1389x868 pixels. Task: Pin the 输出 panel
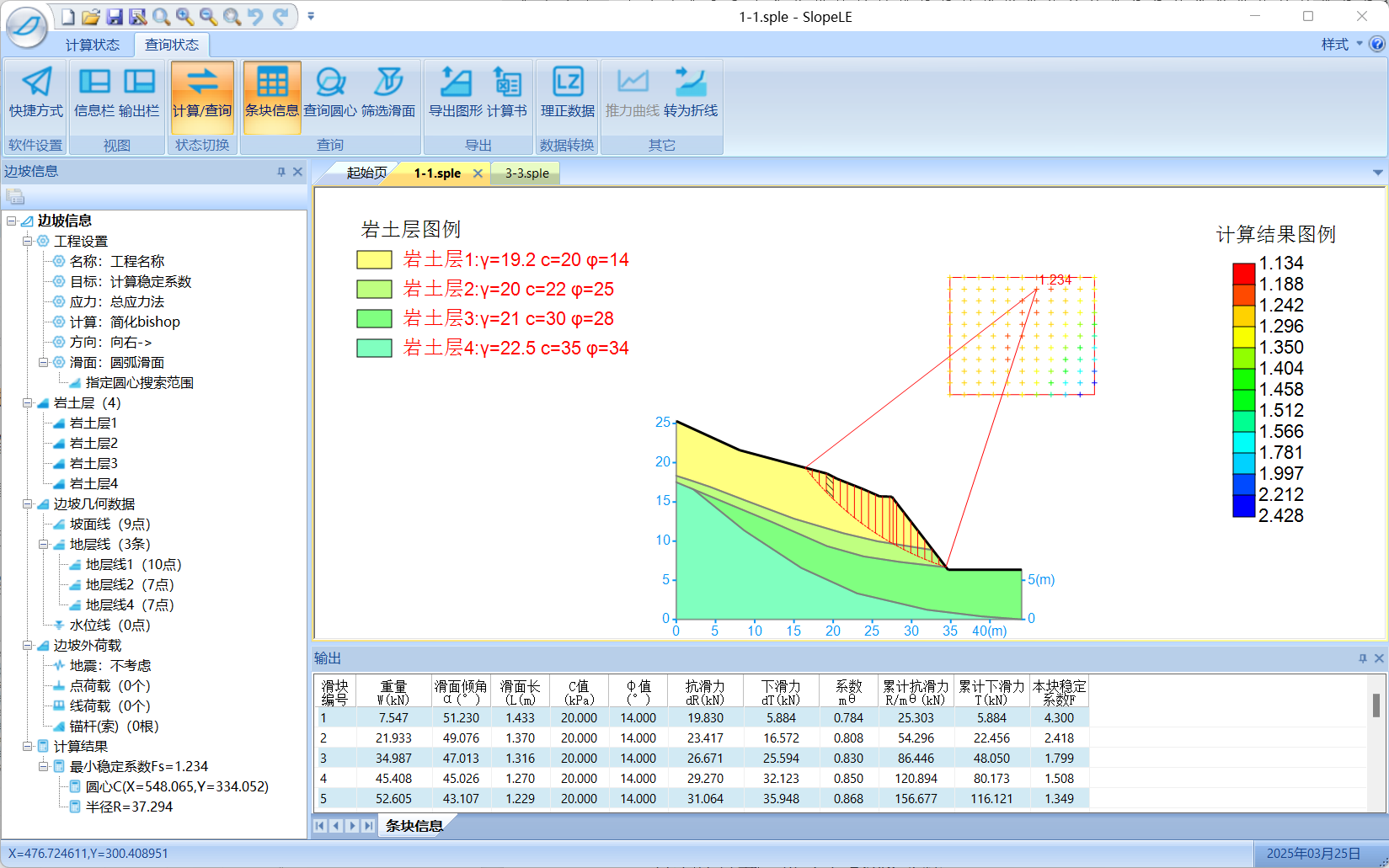point(1363,658)
